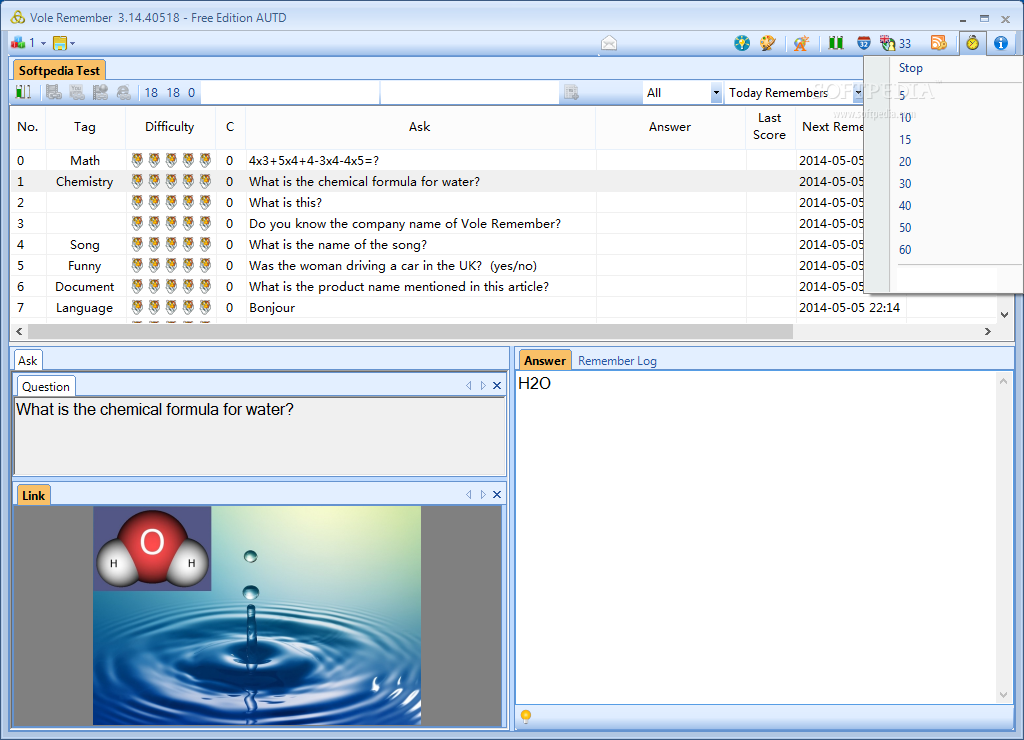Click the orange letter A star icon
This screenshot has width=1024, height=740.
click(x=801, y=43)
